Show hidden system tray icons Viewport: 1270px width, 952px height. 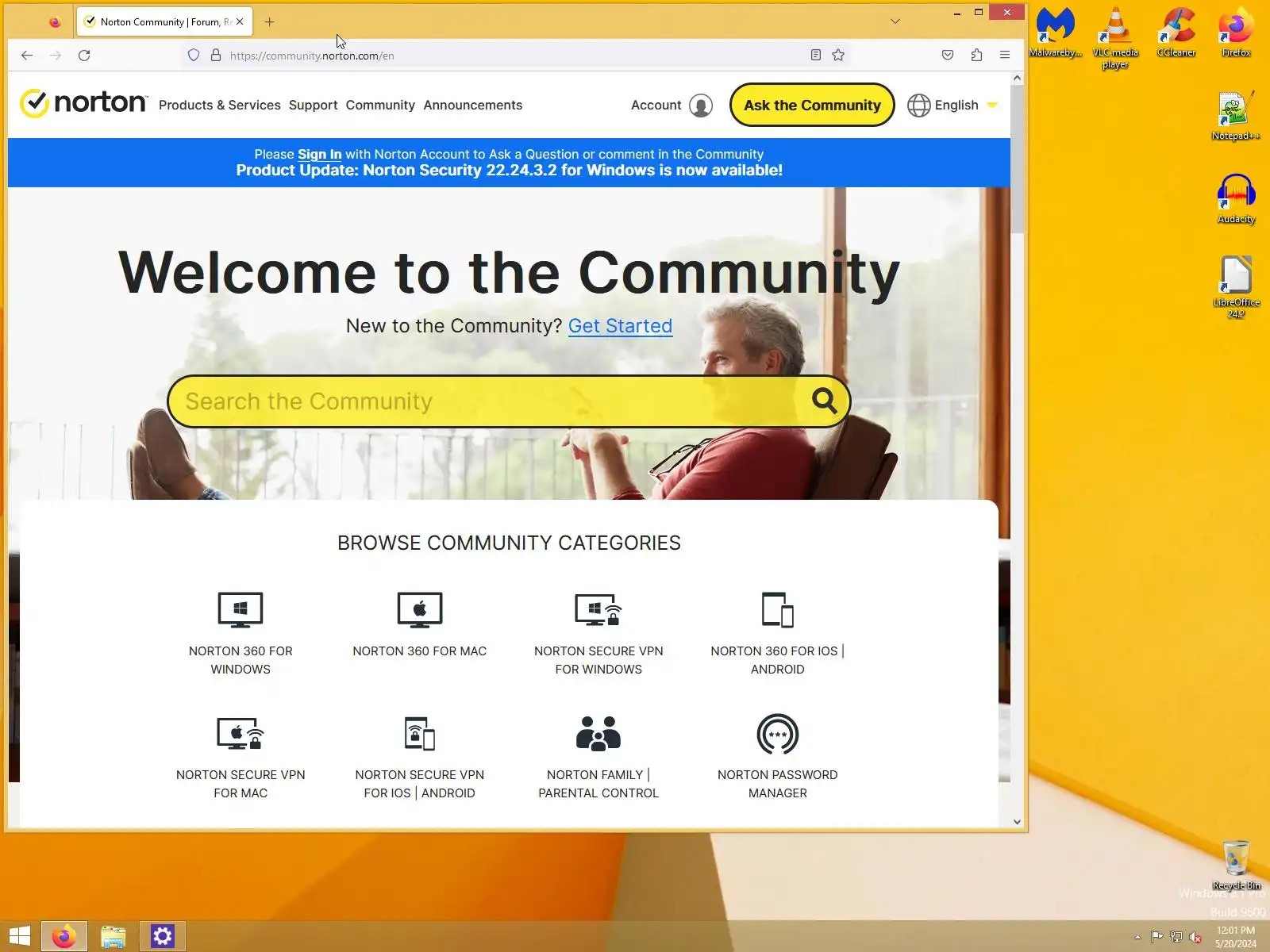click(x=1137, y=937)
